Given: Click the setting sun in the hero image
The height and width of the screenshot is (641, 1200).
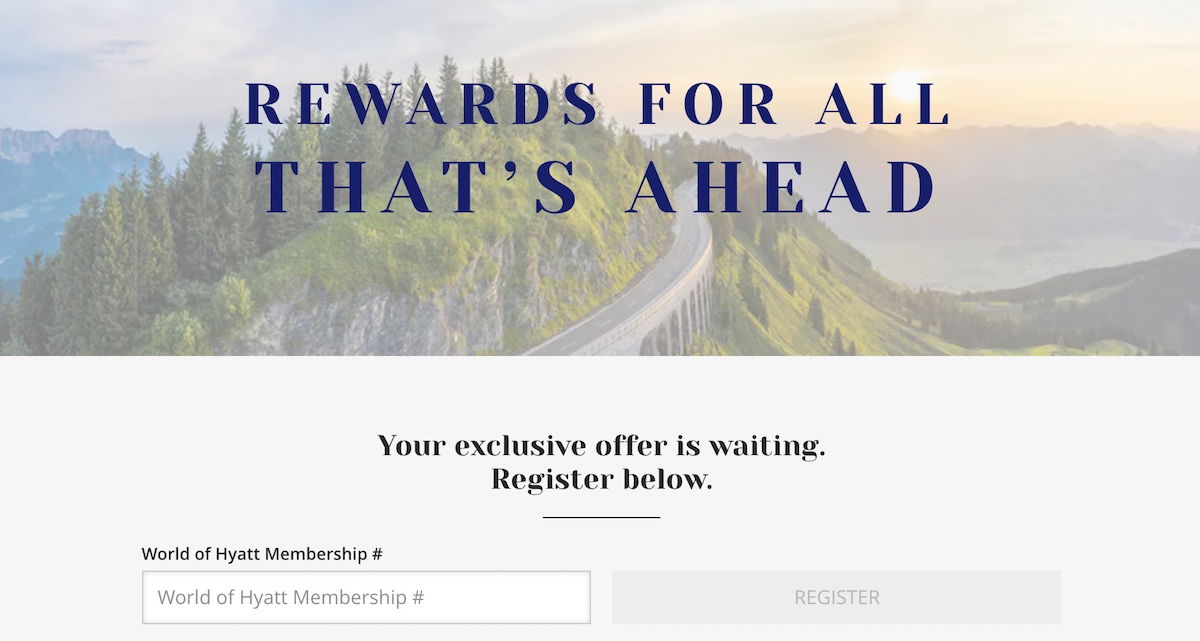Looking at the screenshot, I should click(907, 85).
